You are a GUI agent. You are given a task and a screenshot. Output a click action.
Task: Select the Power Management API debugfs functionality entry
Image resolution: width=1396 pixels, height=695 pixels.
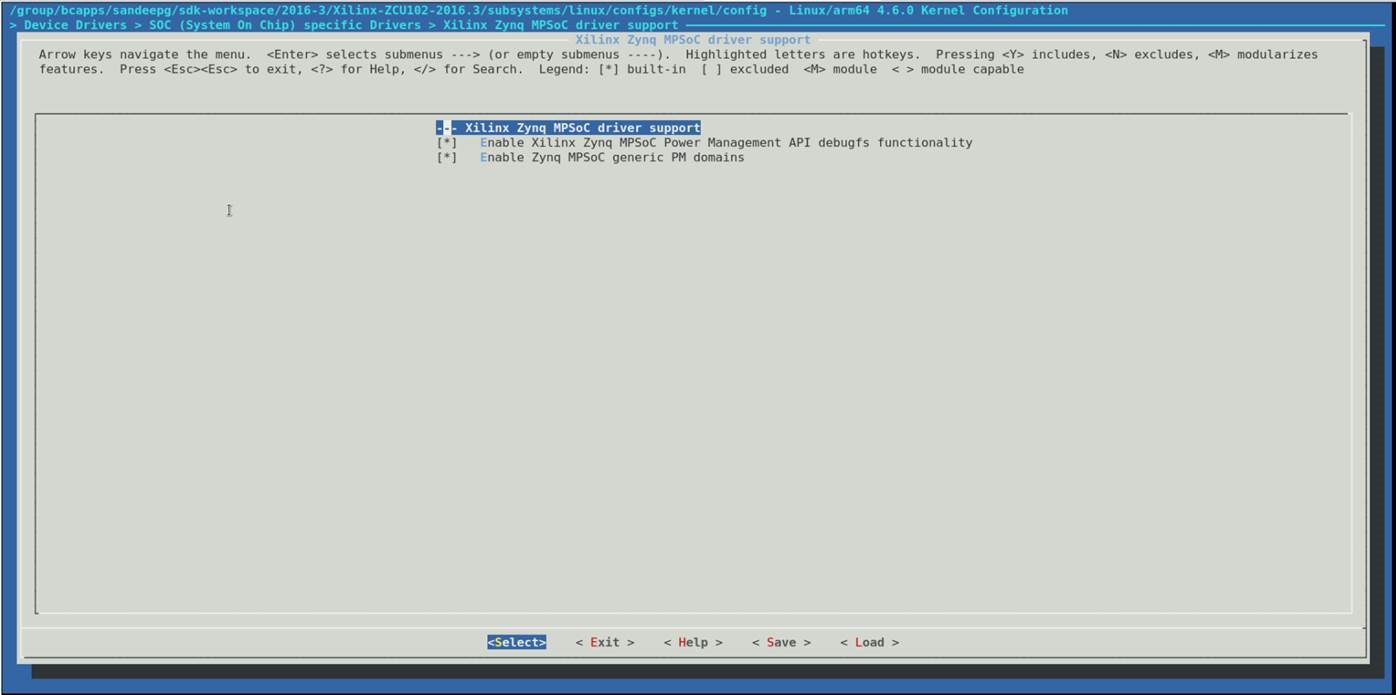(725, 143)
